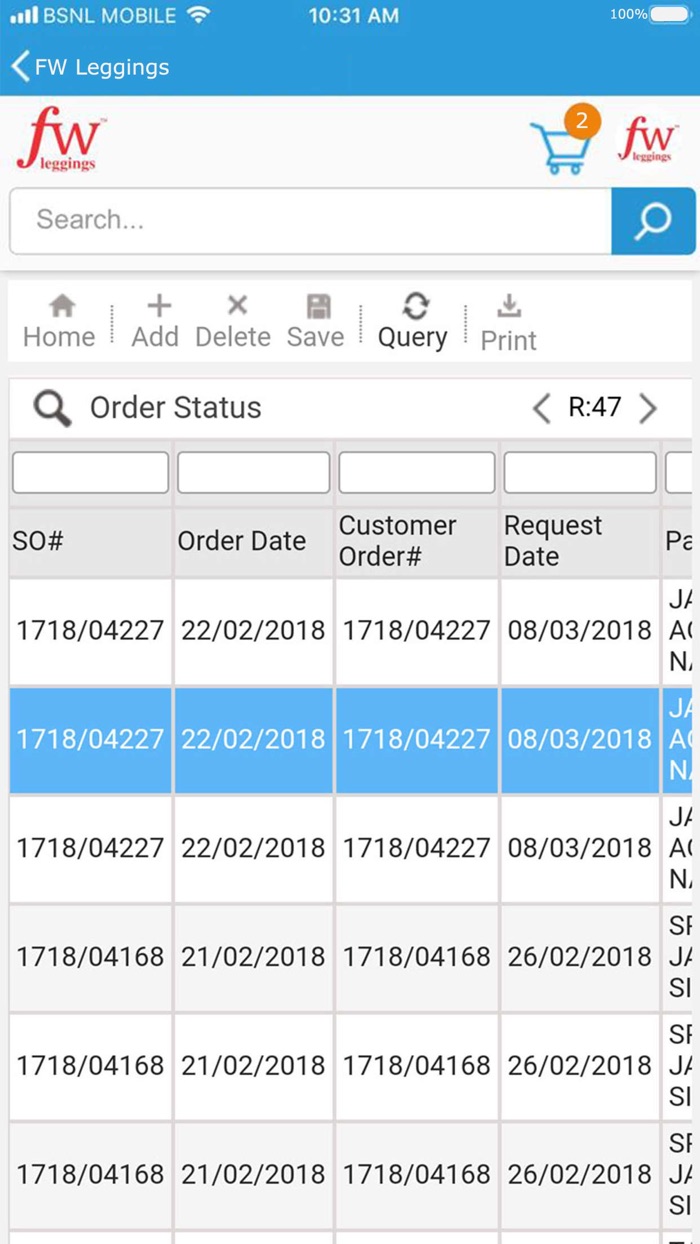The width and height of the screenshot is (700, 1244).
Task: Sort by Order Date column header
Action: 254,541
